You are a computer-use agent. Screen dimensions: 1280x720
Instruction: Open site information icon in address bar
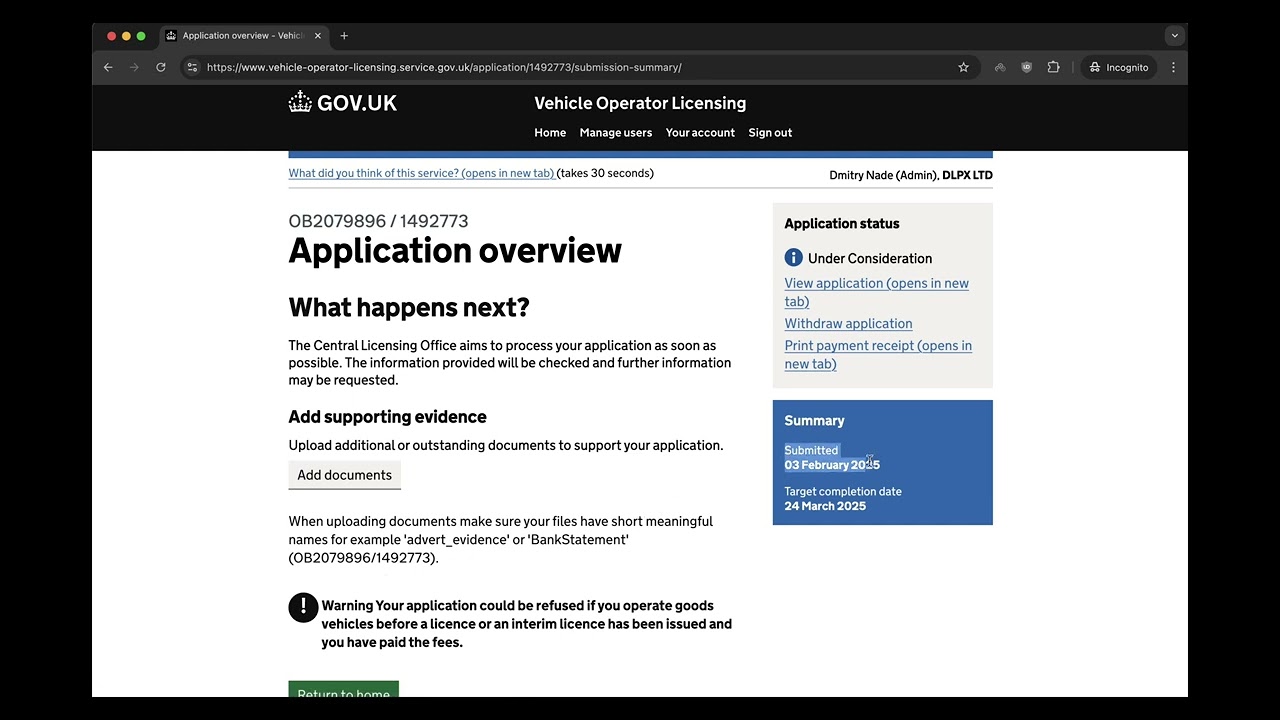192,67
